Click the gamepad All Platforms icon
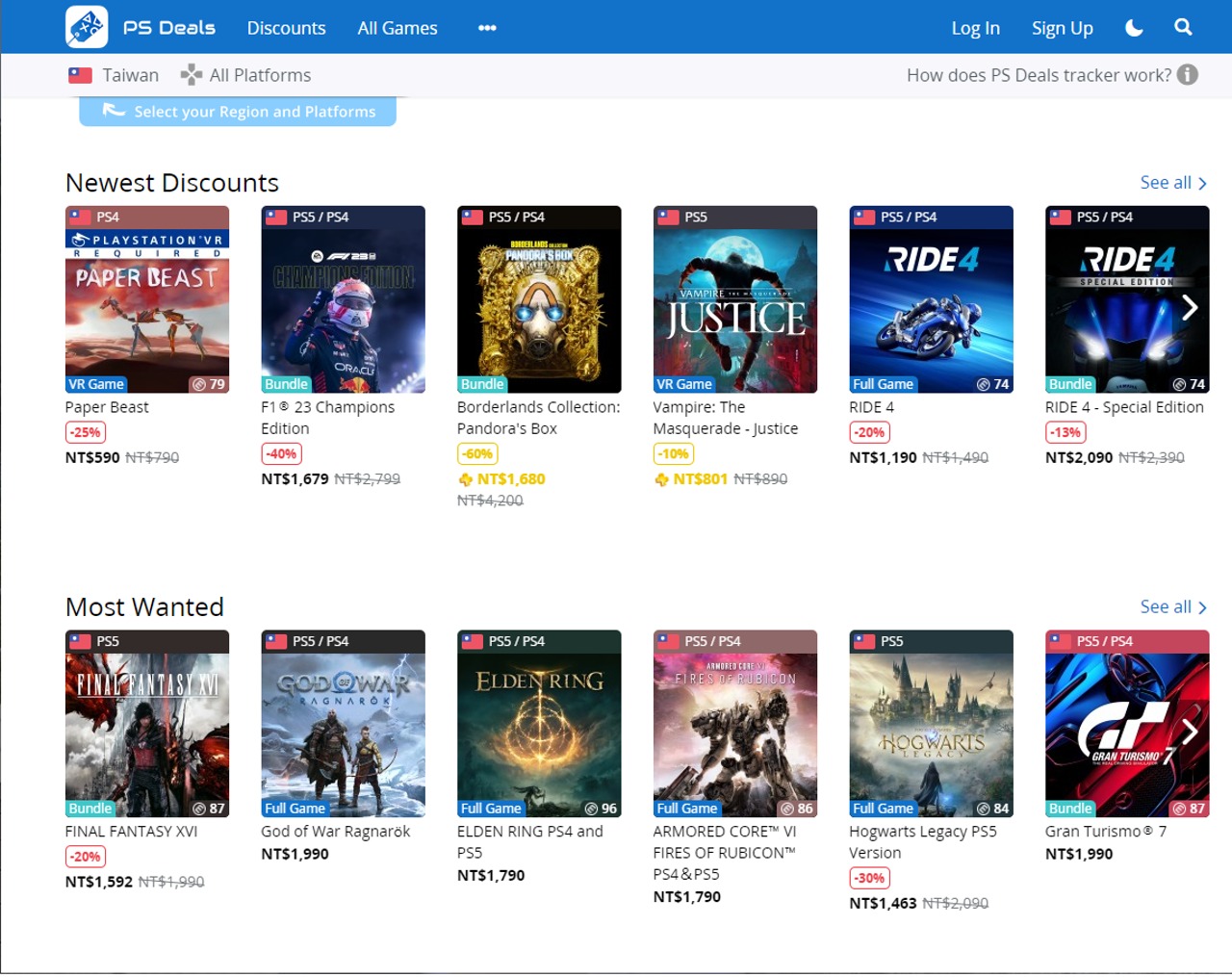Image resolution: width=1232 pixels, height=977 pixels. [x=192, y=75]
